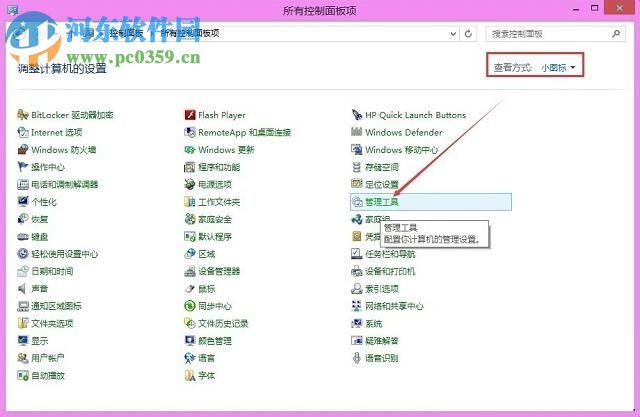This screenshot has height=417, width=640.
Task: Open the 区域 link
Action: (207, 254)
